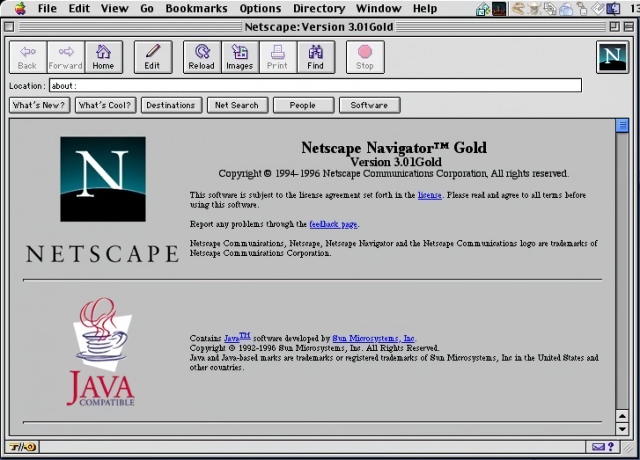This screenshot has width=640, height=460.
Task: Click the Find toolbar button
Action: (315, 57)
